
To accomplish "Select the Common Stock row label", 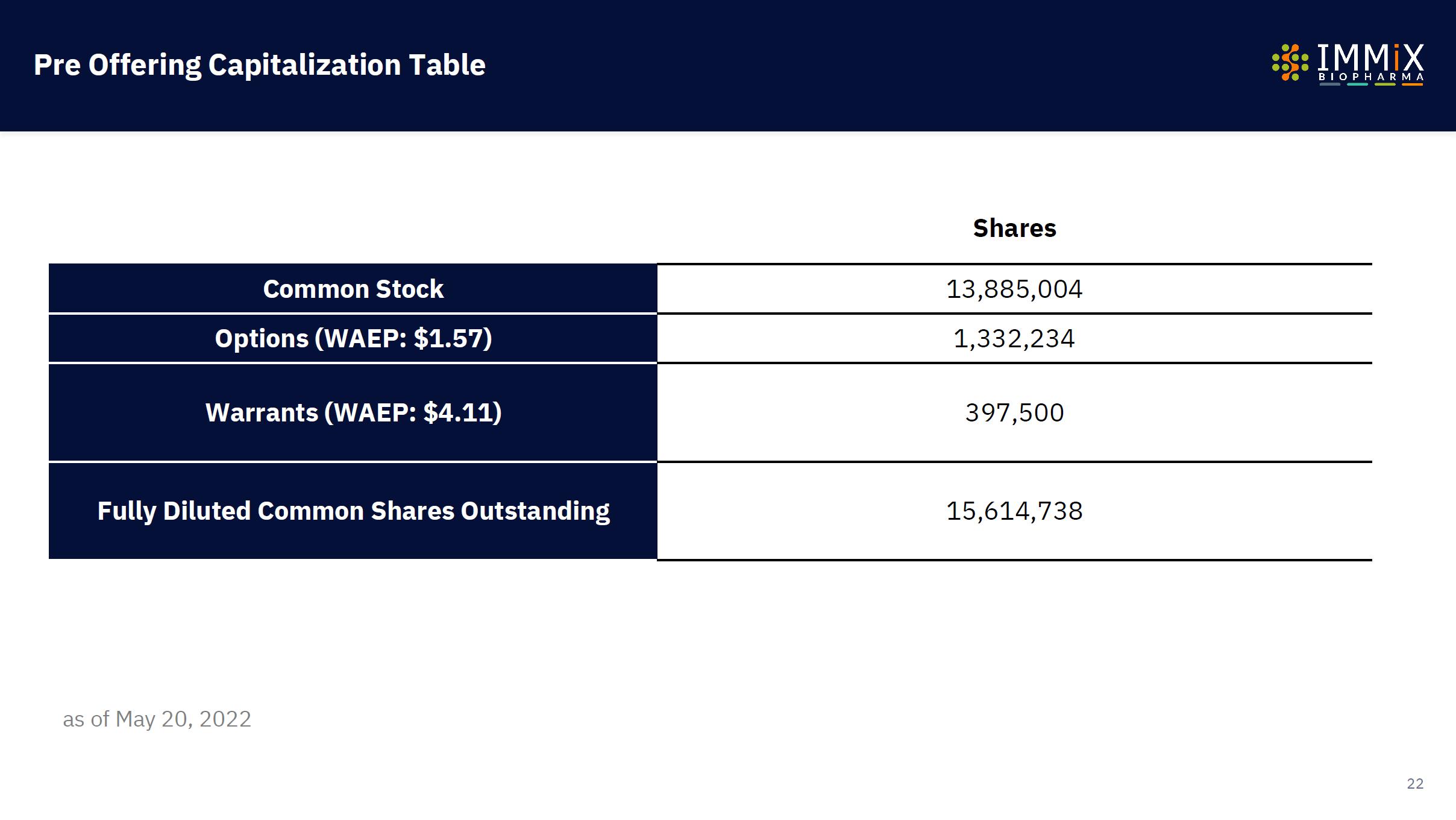I will [353, 289].
